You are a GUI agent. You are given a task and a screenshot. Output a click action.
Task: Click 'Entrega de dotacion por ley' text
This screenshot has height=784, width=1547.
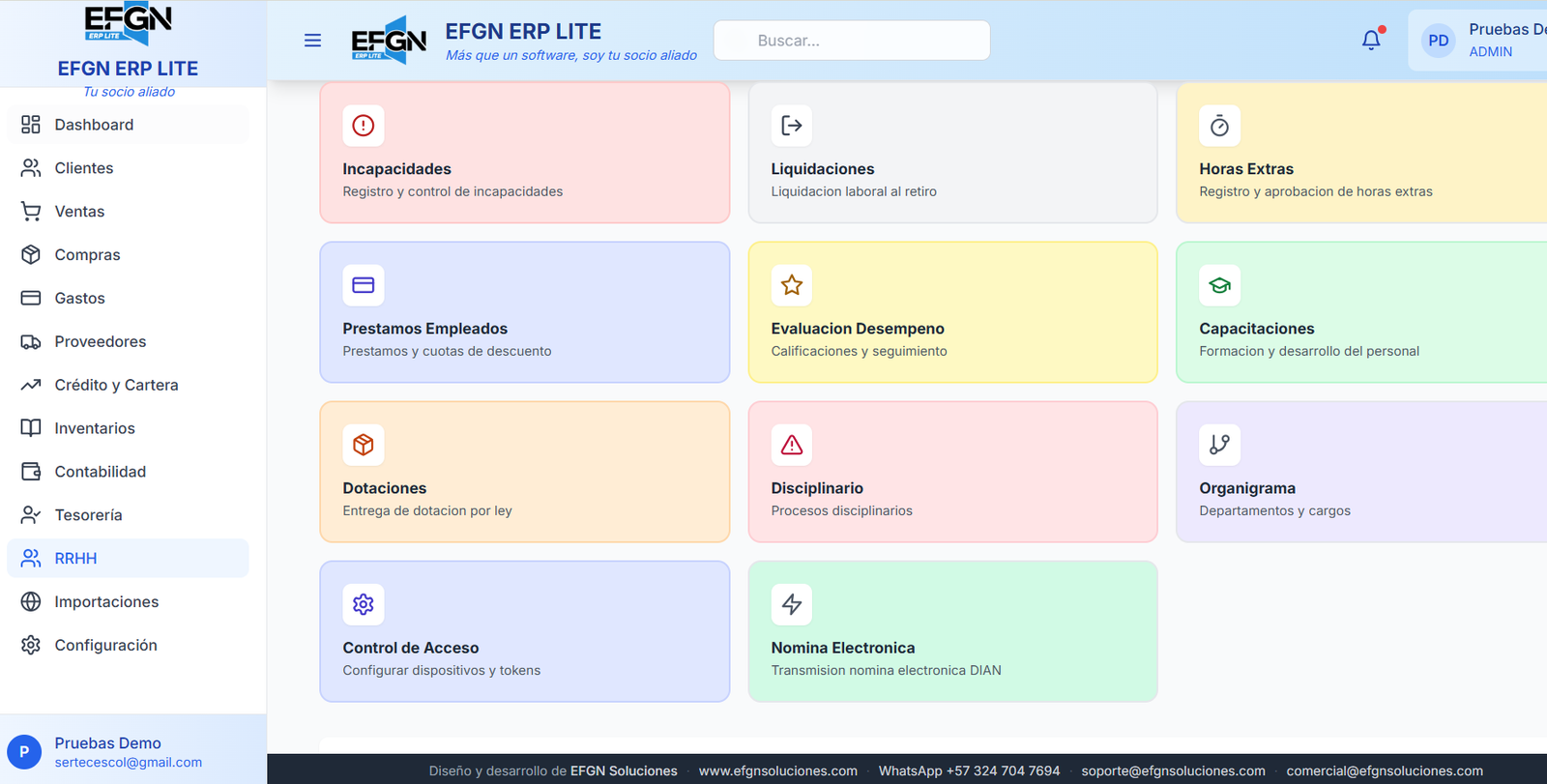click(427, 510)
